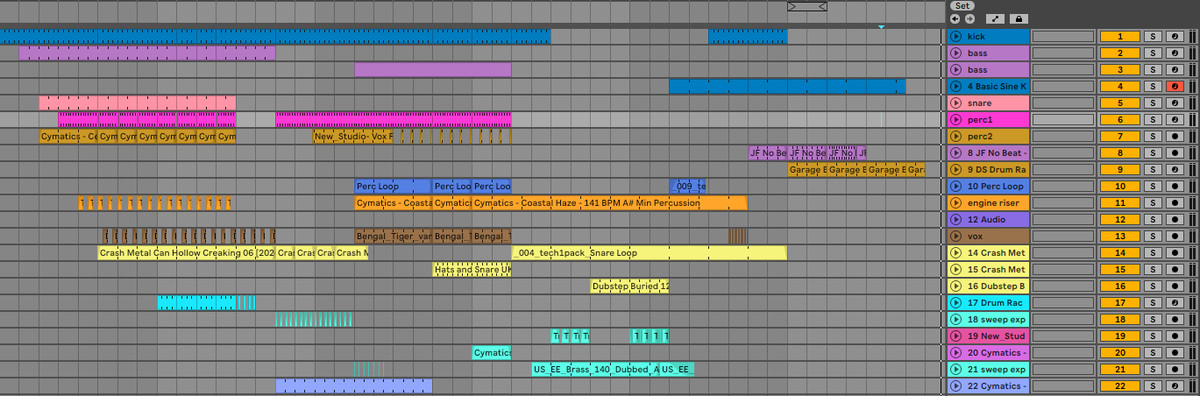Arm track 22 Cymatics
Image resolution: width=1200 pixels, height=396 pixels.
[x=1174, y=386]
